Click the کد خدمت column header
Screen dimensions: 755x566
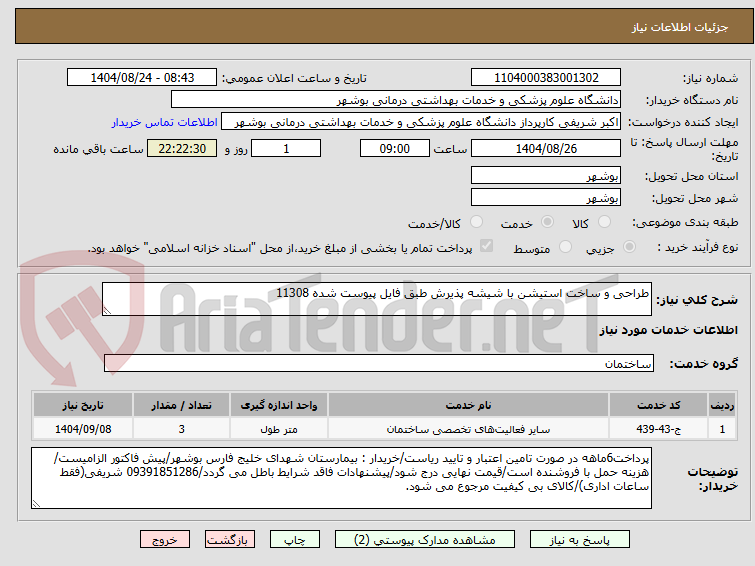click(x=658, y=405)
